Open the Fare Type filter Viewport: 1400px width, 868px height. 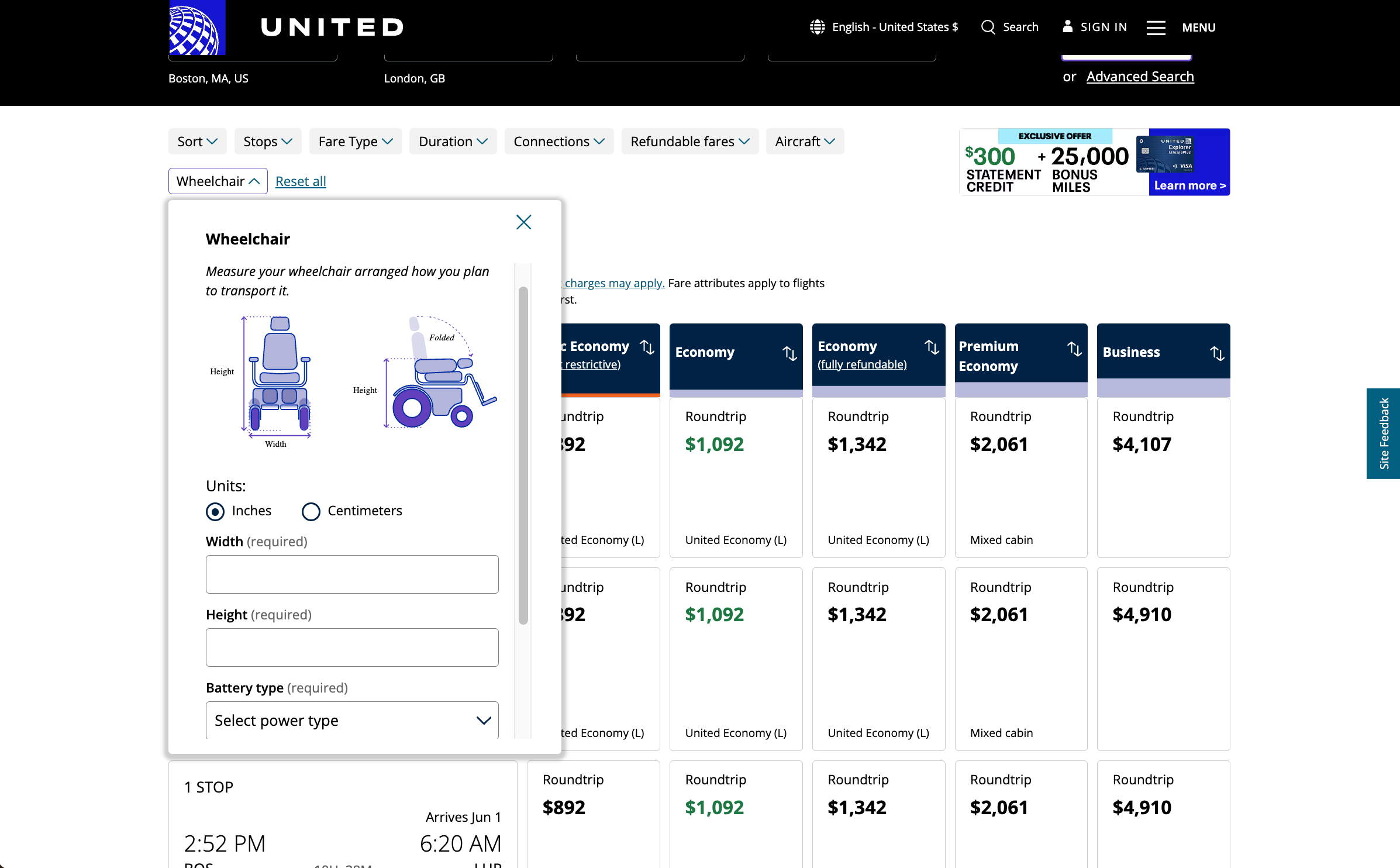pyautogui.click(x=356, y=142)
